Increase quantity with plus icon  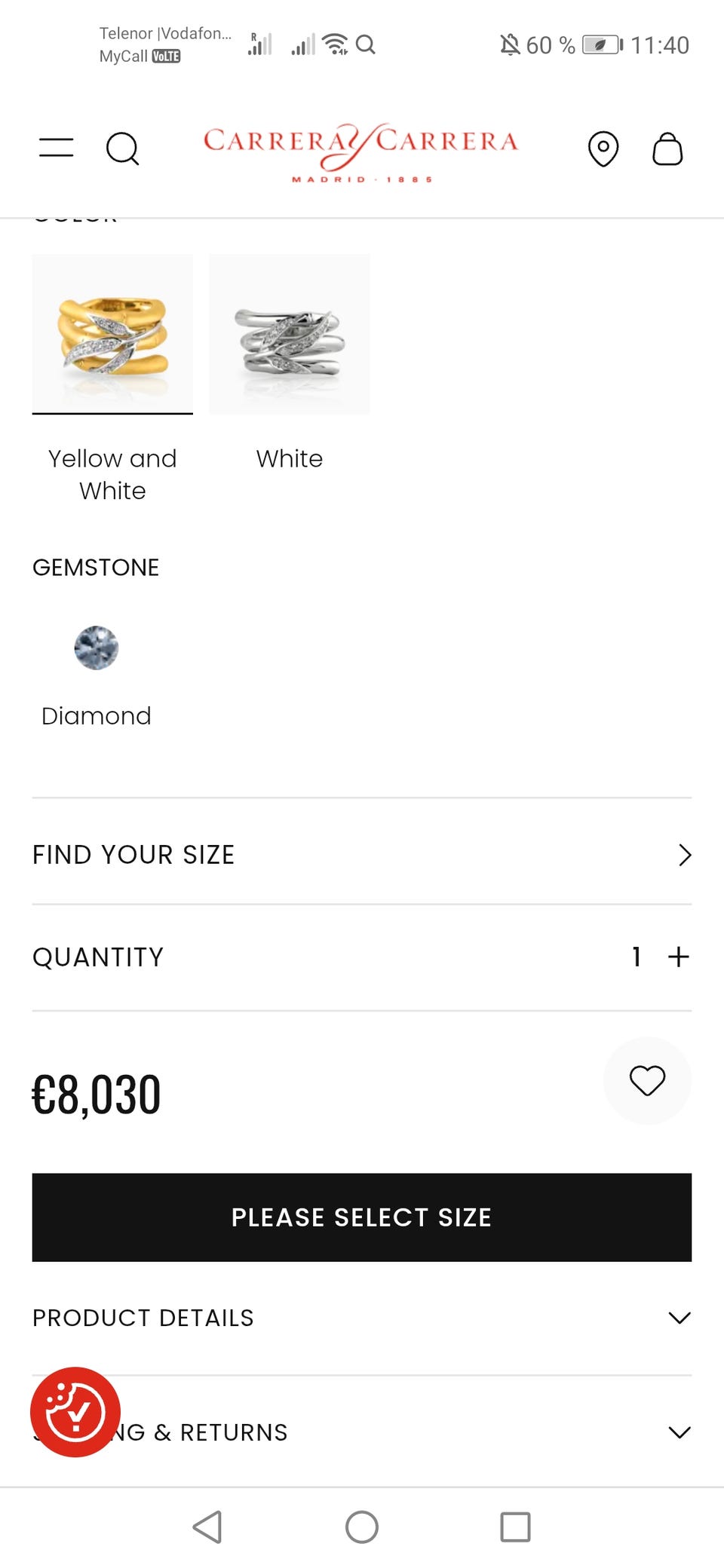coord(679,957)
